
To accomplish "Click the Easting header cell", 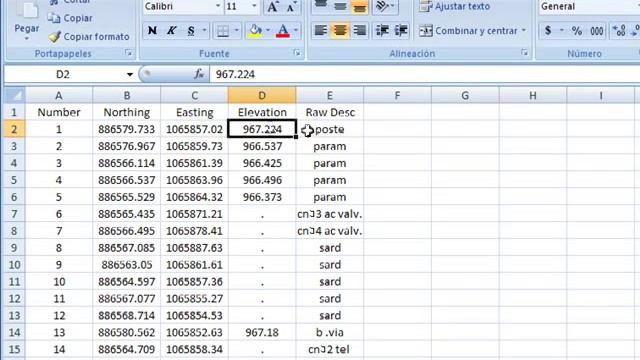I will tap(194, 112).
